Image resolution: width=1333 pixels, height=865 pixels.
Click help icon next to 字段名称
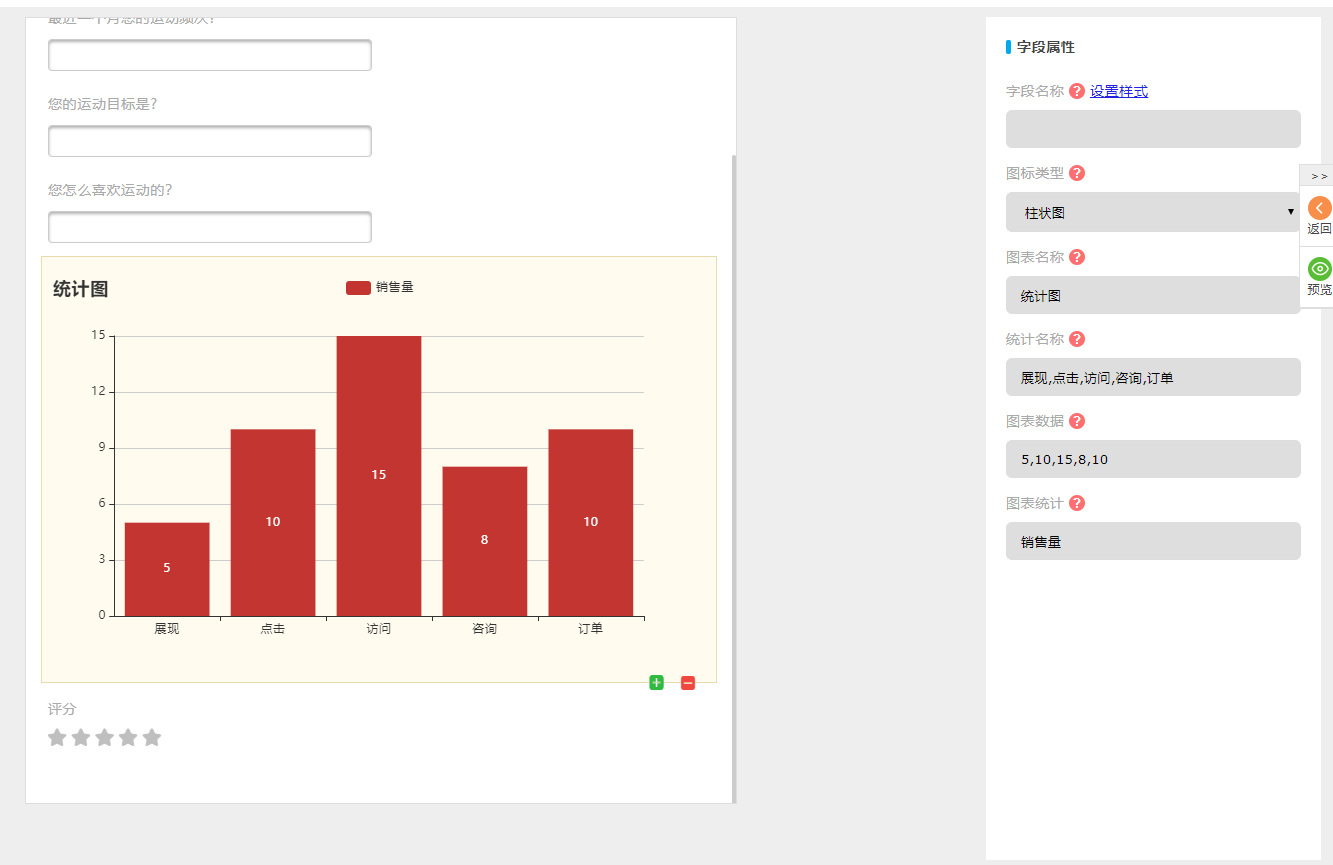pyautogui.click(x=1077, y=91)
